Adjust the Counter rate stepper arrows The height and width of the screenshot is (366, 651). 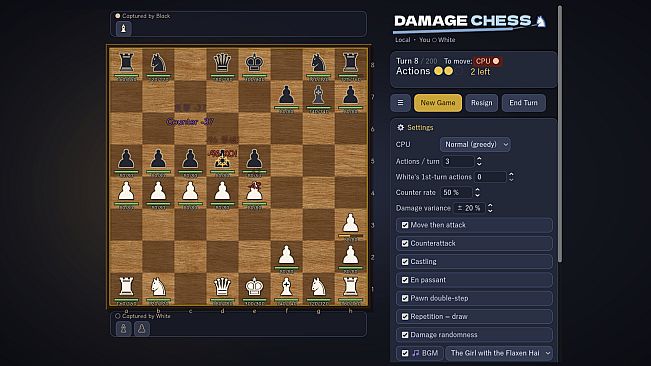[477, 192]
